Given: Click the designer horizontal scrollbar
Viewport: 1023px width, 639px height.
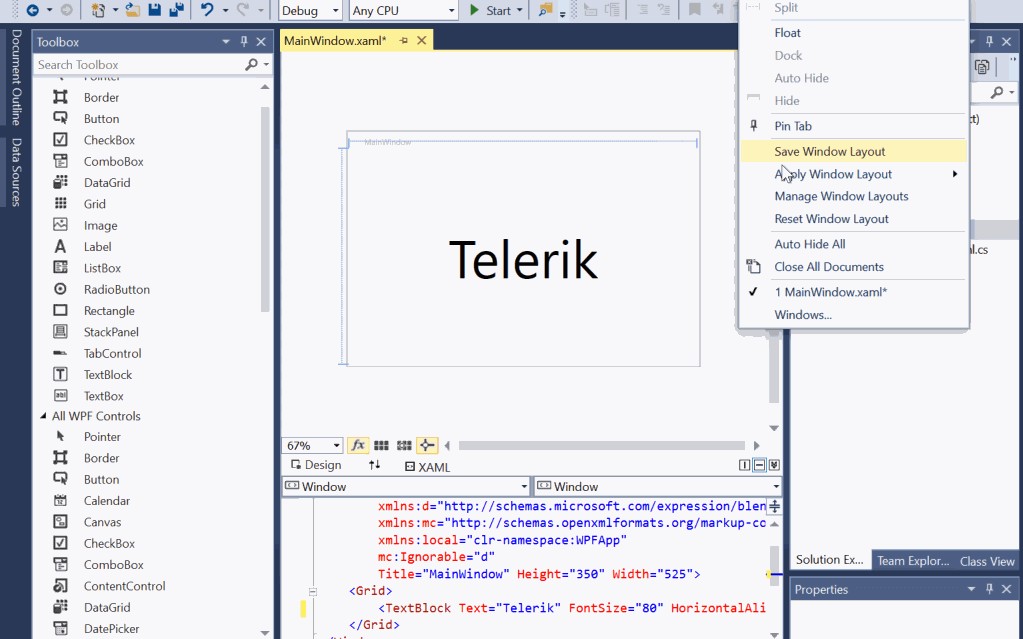Looking at the screenshot, I should click(x=600, y=445).
